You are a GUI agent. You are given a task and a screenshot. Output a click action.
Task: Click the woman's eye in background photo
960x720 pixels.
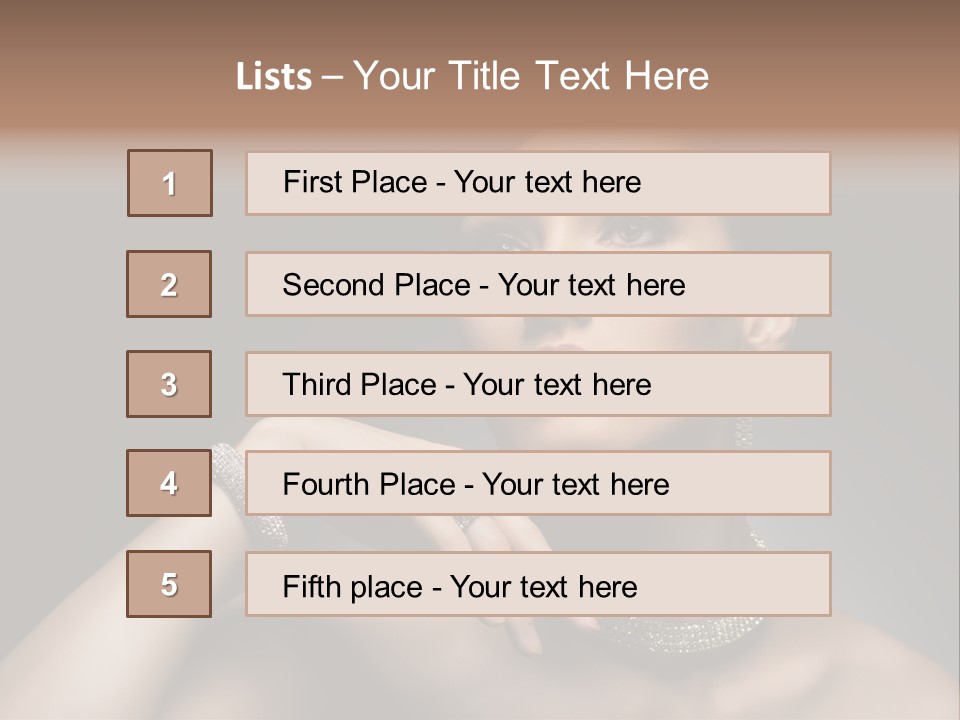click(x=632, y=234)
